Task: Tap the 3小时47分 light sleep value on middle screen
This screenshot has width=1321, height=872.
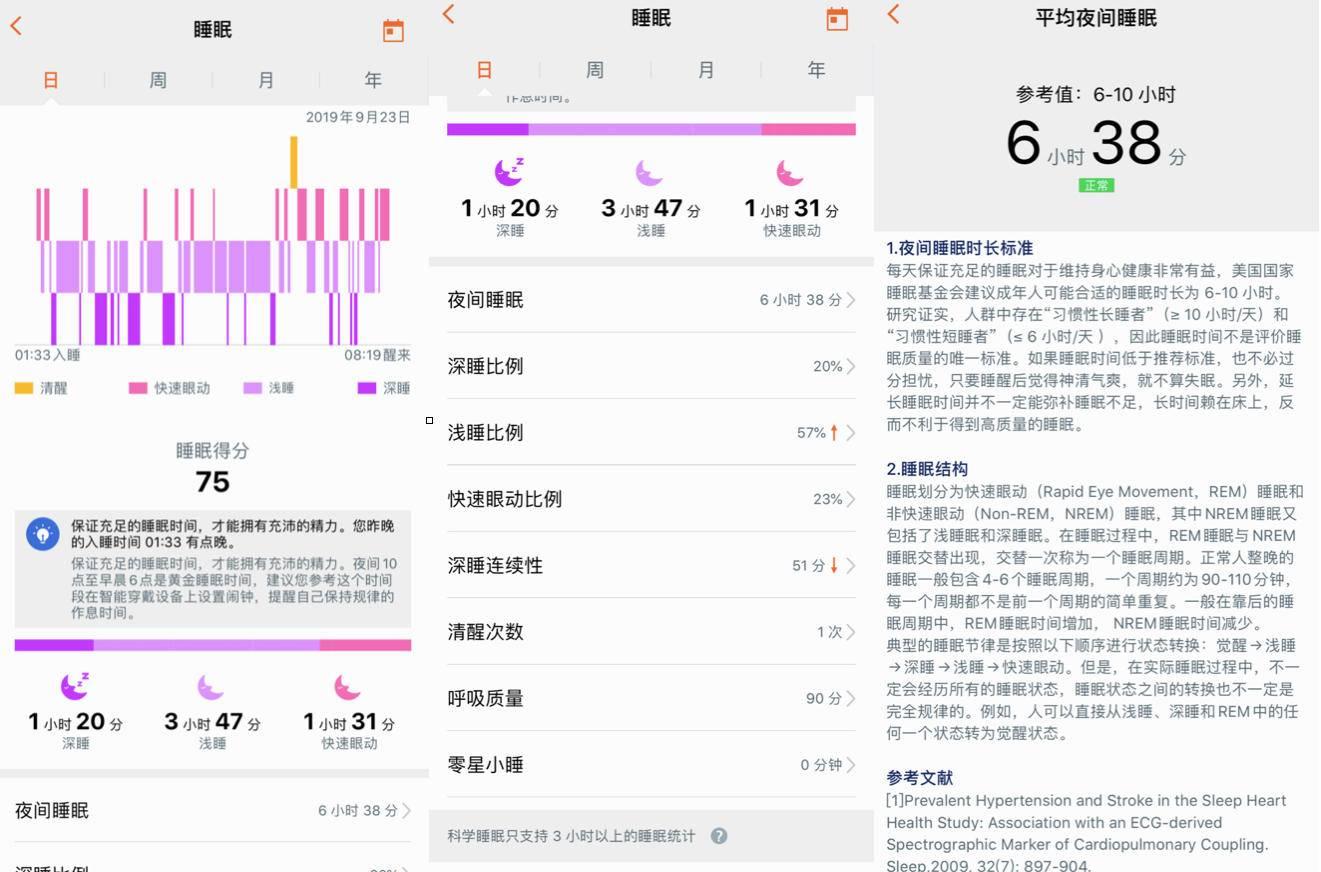Action: (x=650, y=209)
